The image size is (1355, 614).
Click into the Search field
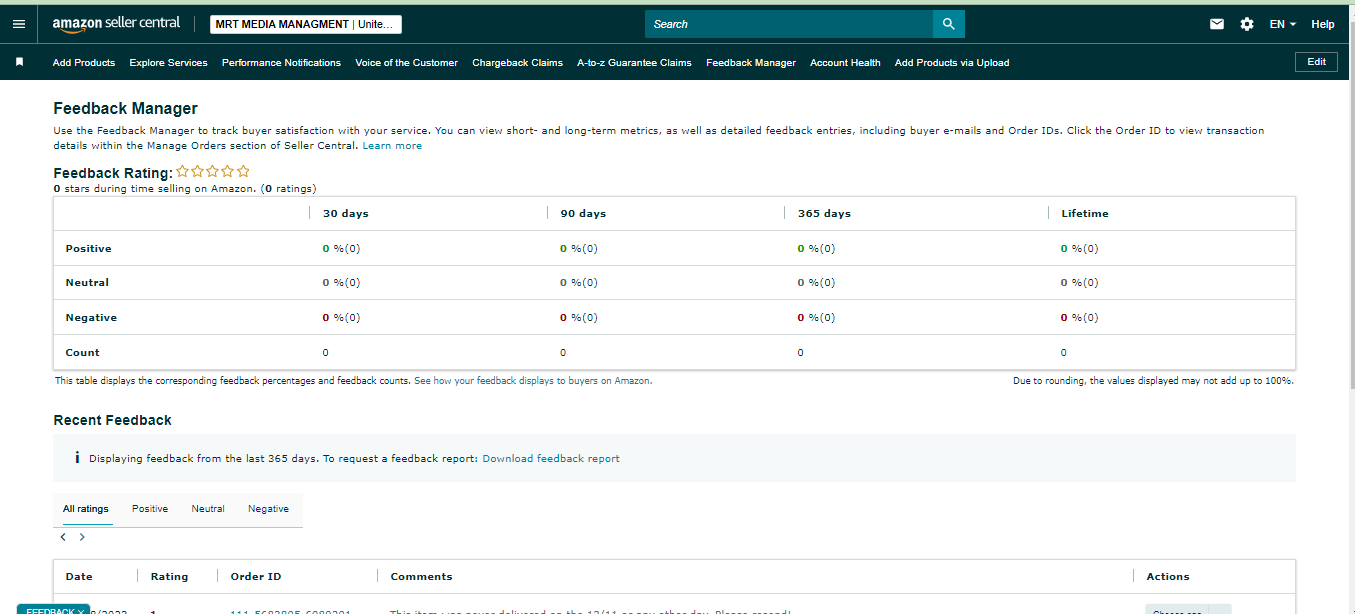coord(789,24)
